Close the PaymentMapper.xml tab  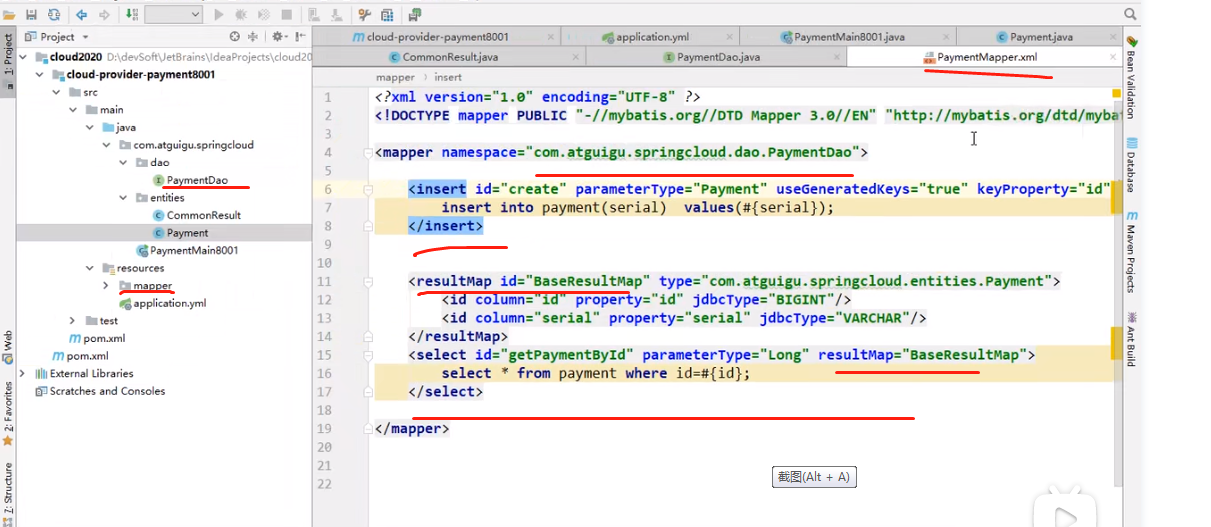tap(1113, 58)
